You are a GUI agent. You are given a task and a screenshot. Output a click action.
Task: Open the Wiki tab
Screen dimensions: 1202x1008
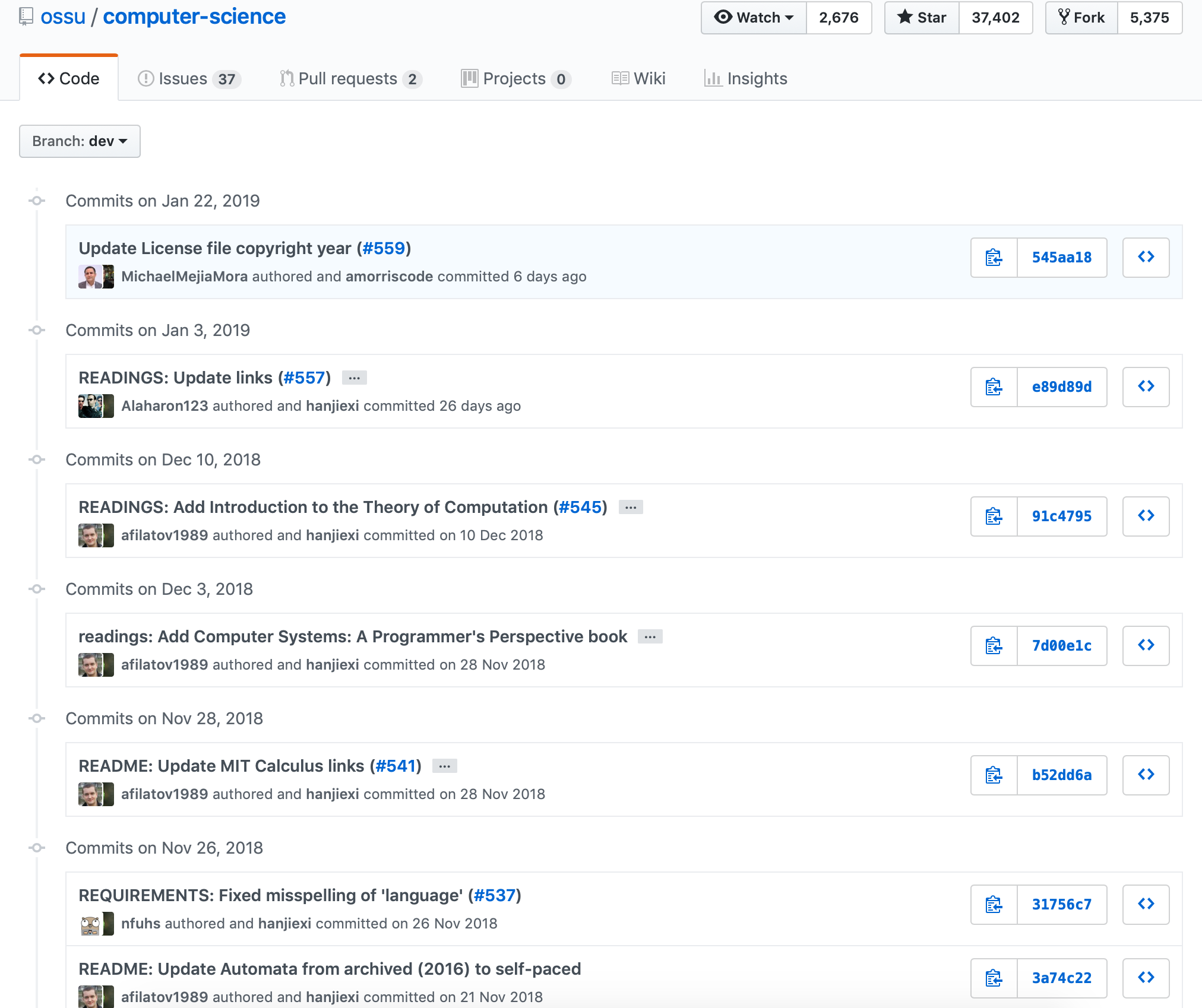[638, 79]
